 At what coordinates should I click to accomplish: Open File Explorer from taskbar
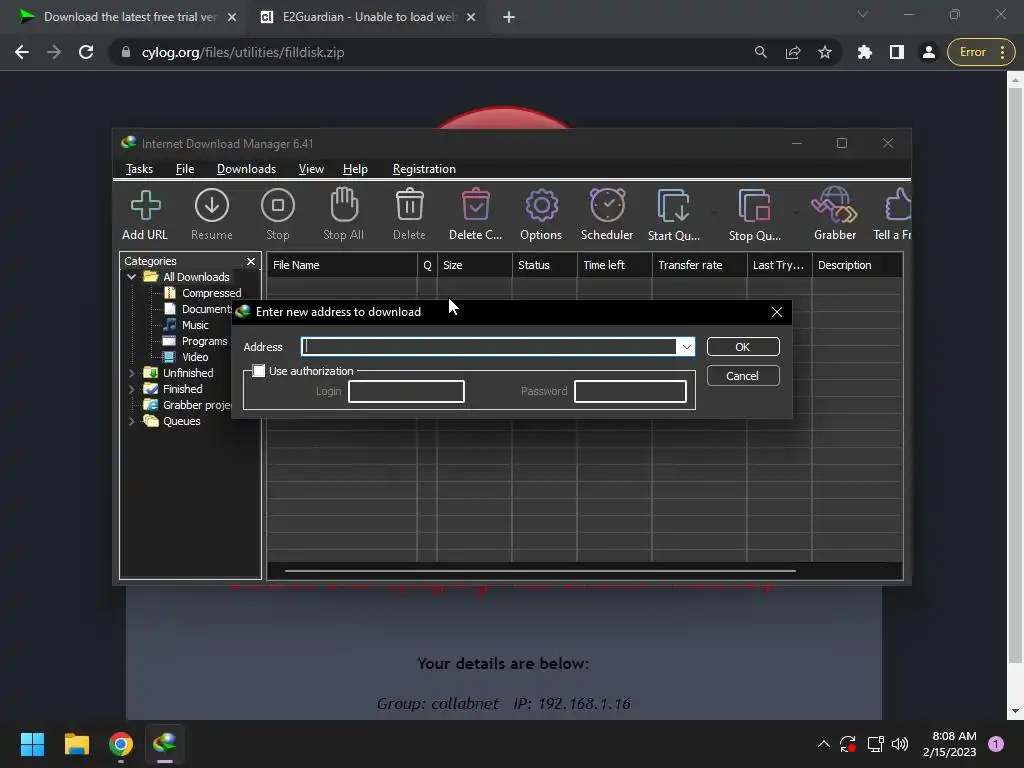[x=76, y=744]
